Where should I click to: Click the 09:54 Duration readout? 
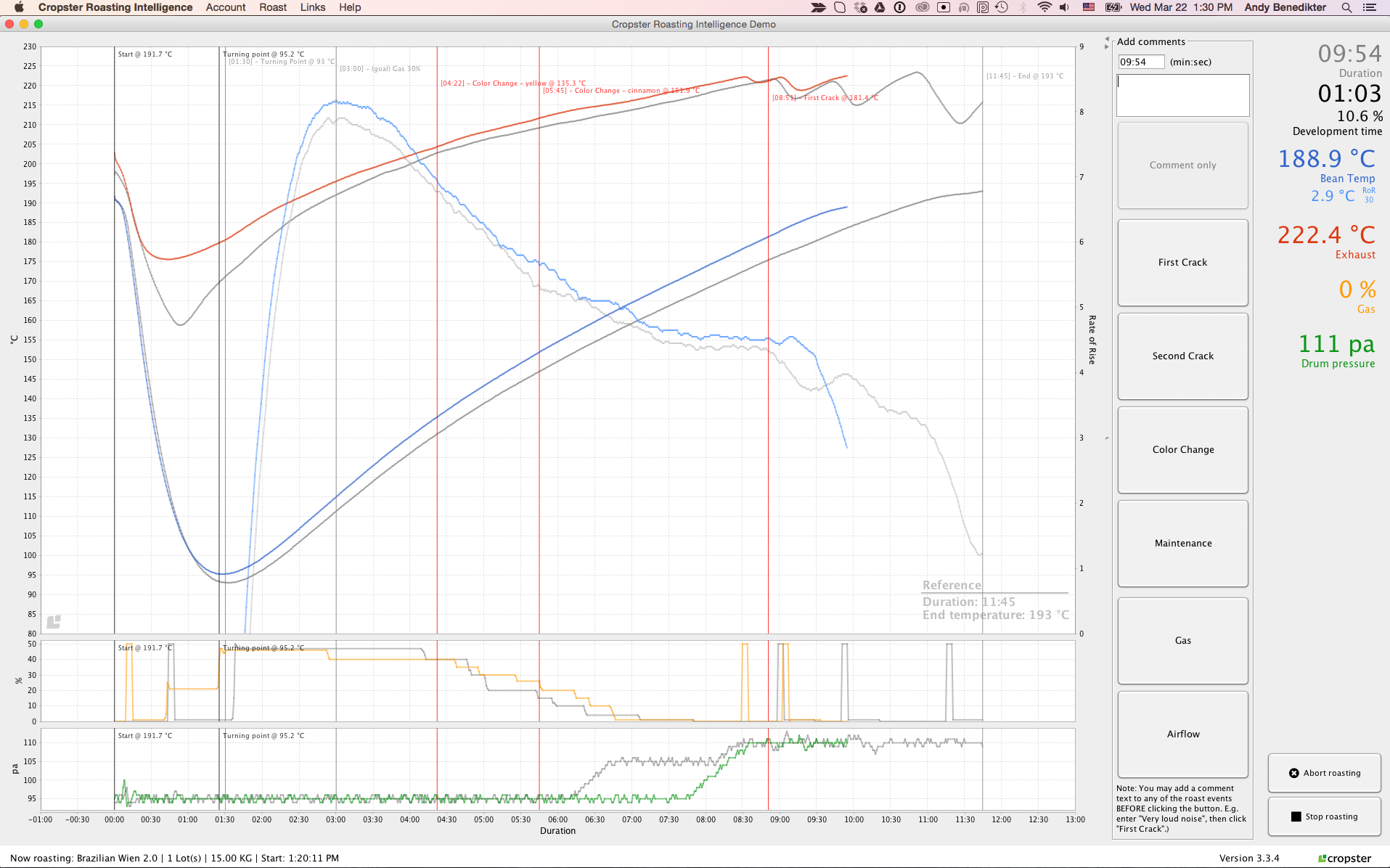pos(1349,54)
